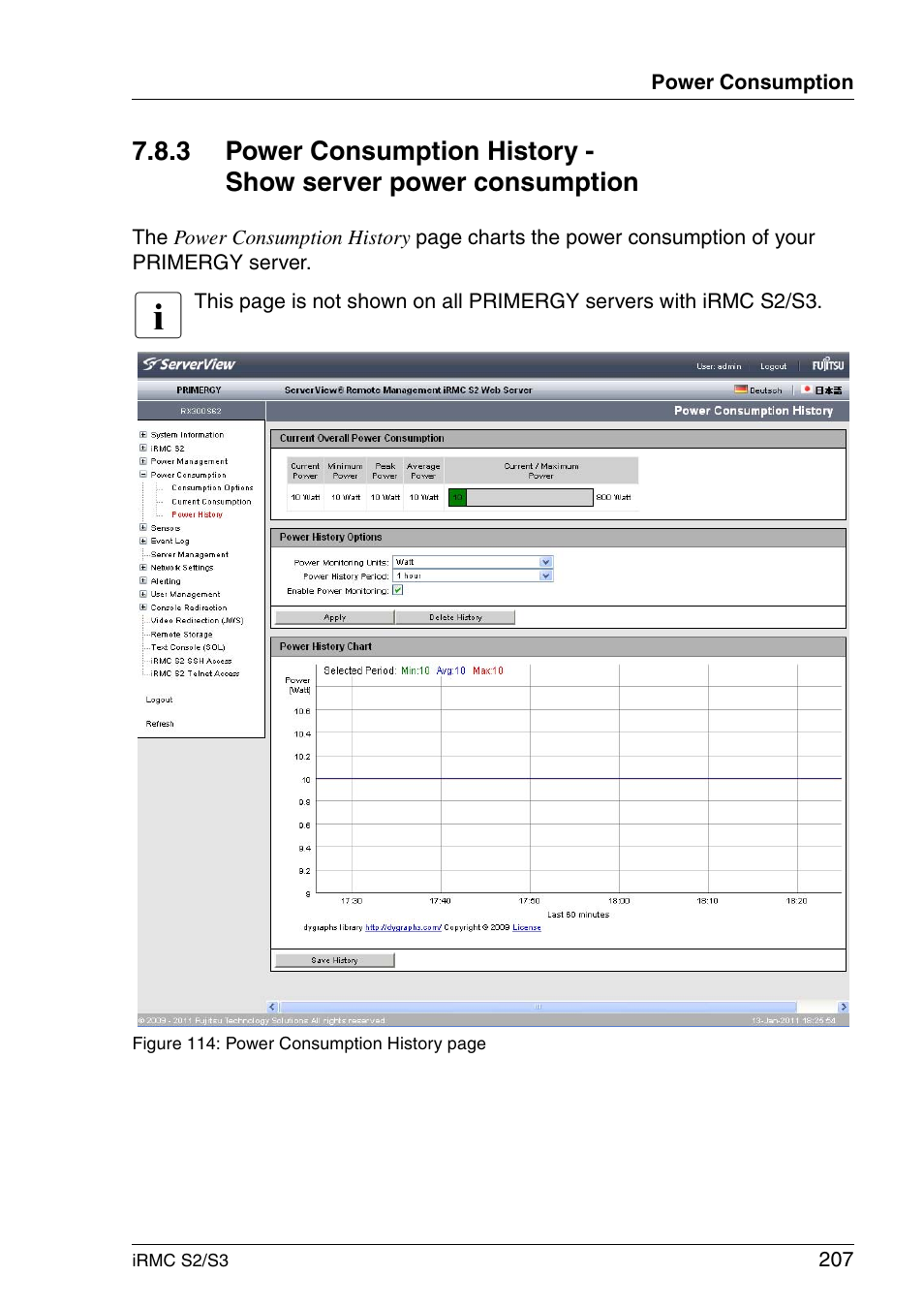Click the RX300S62 server label
Screen dimensions: 924x1307
(200, 411)
